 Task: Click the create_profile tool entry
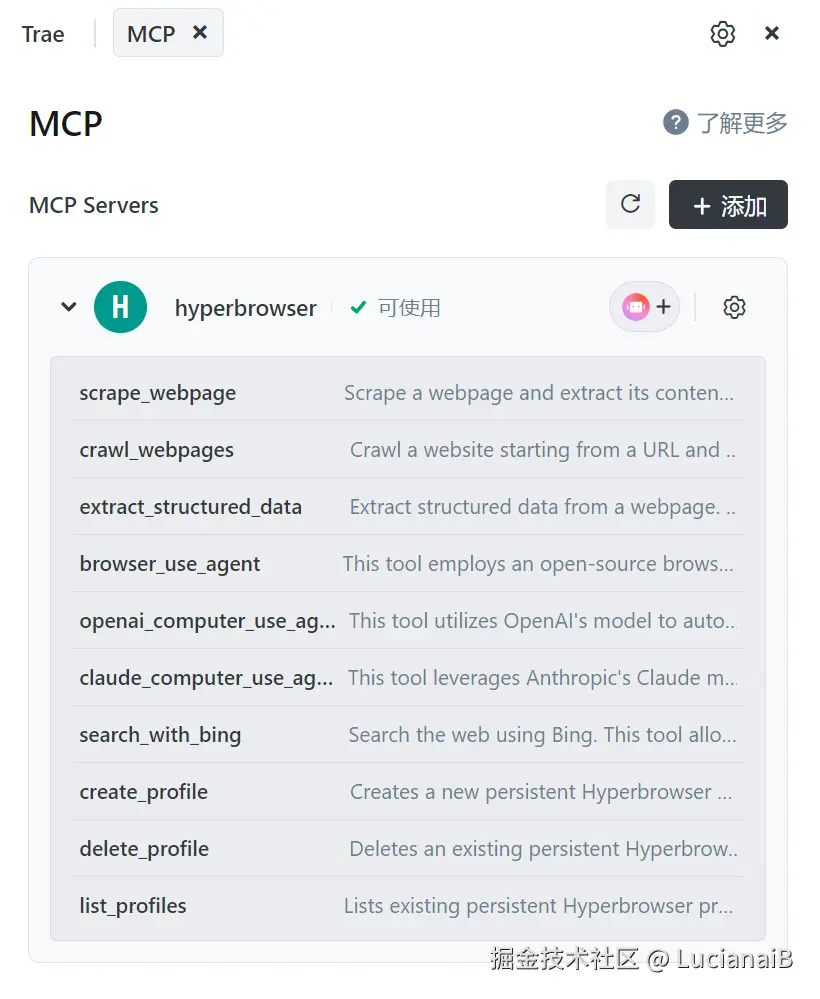coord(144,792)
